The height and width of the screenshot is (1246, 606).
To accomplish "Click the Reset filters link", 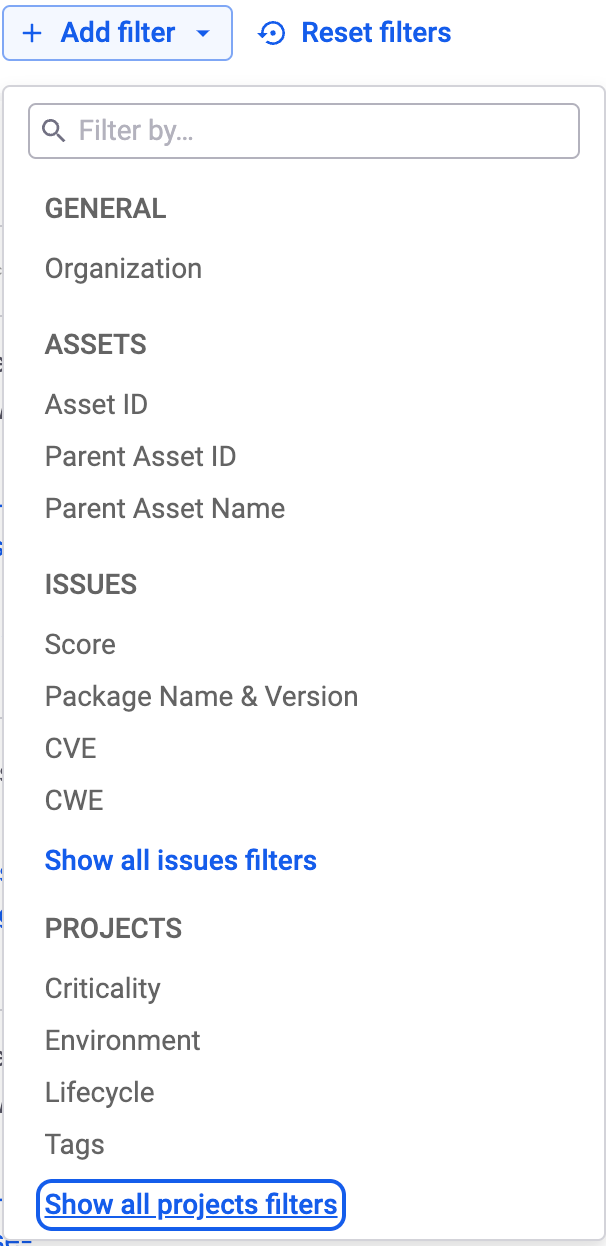I will tap(354, 33).
